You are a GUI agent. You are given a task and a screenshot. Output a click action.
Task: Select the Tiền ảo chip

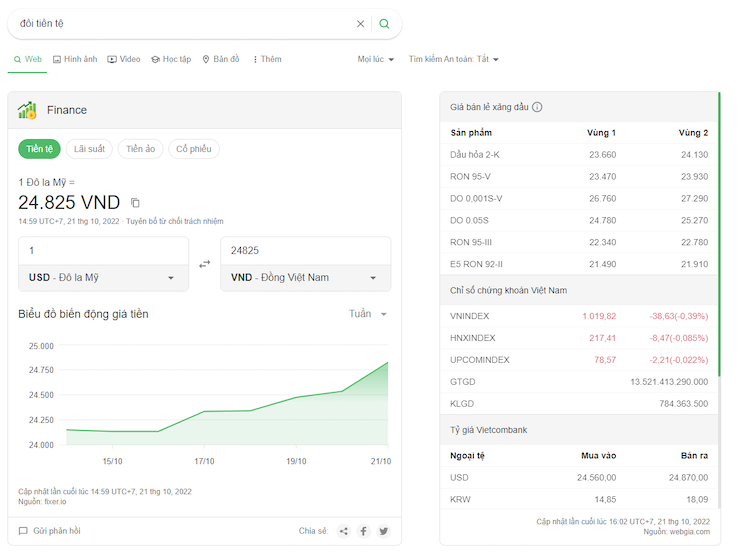coord(139,149)
